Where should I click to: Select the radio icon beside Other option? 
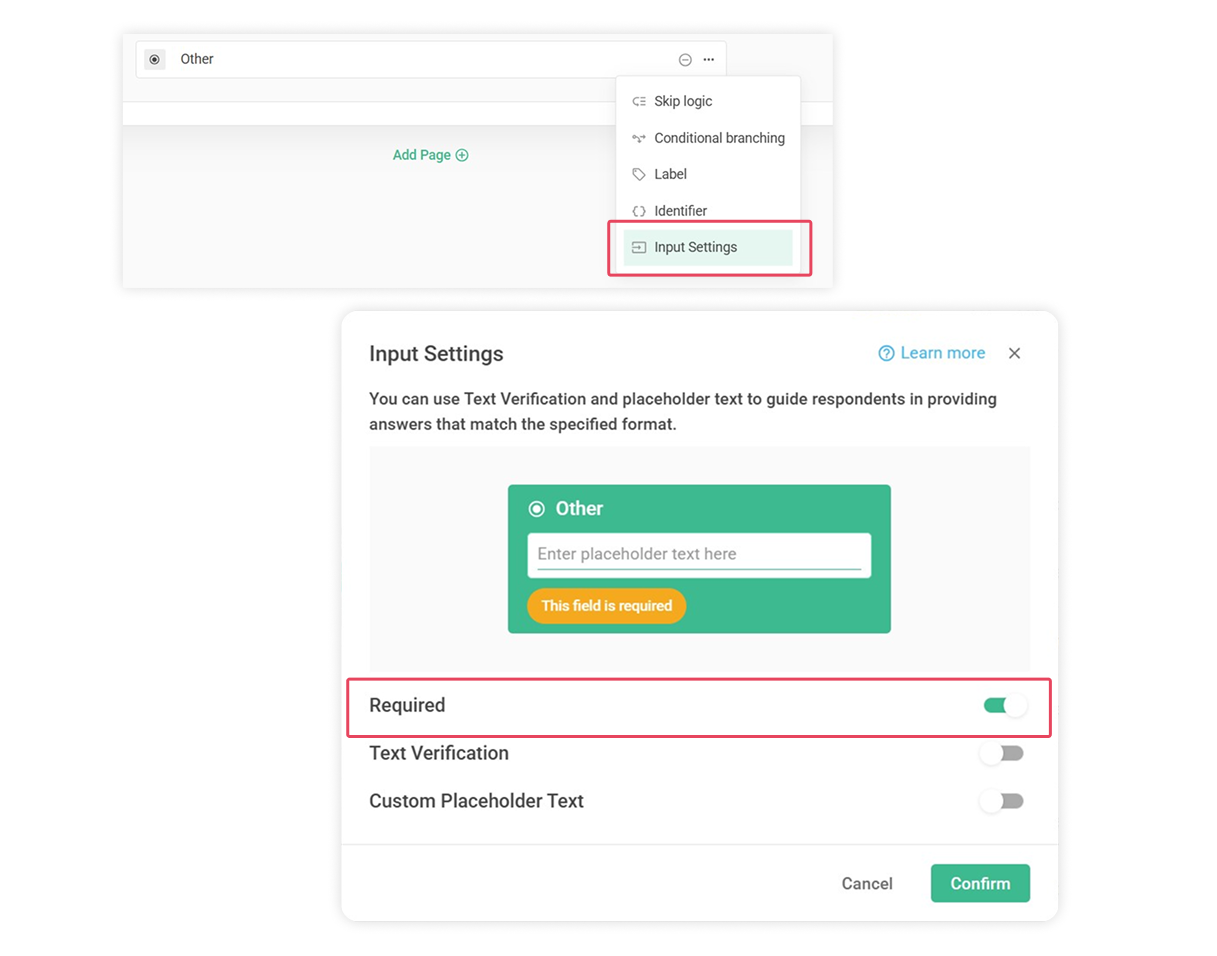[x=154, y=60]
